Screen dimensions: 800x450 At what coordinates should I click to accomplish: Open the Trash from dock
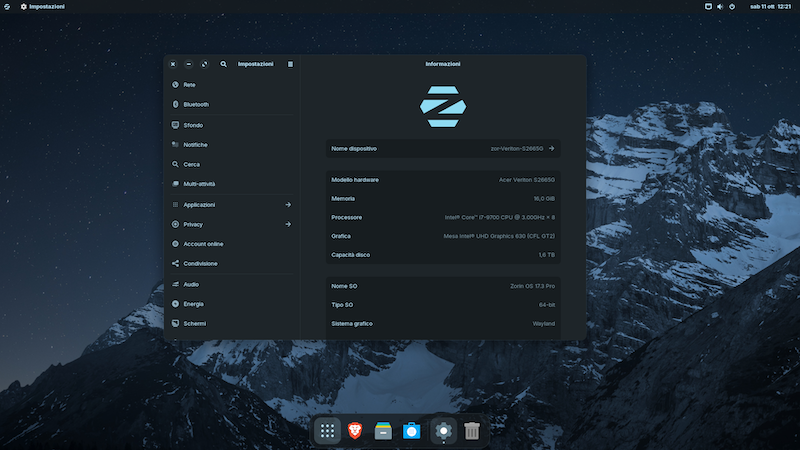472,431
